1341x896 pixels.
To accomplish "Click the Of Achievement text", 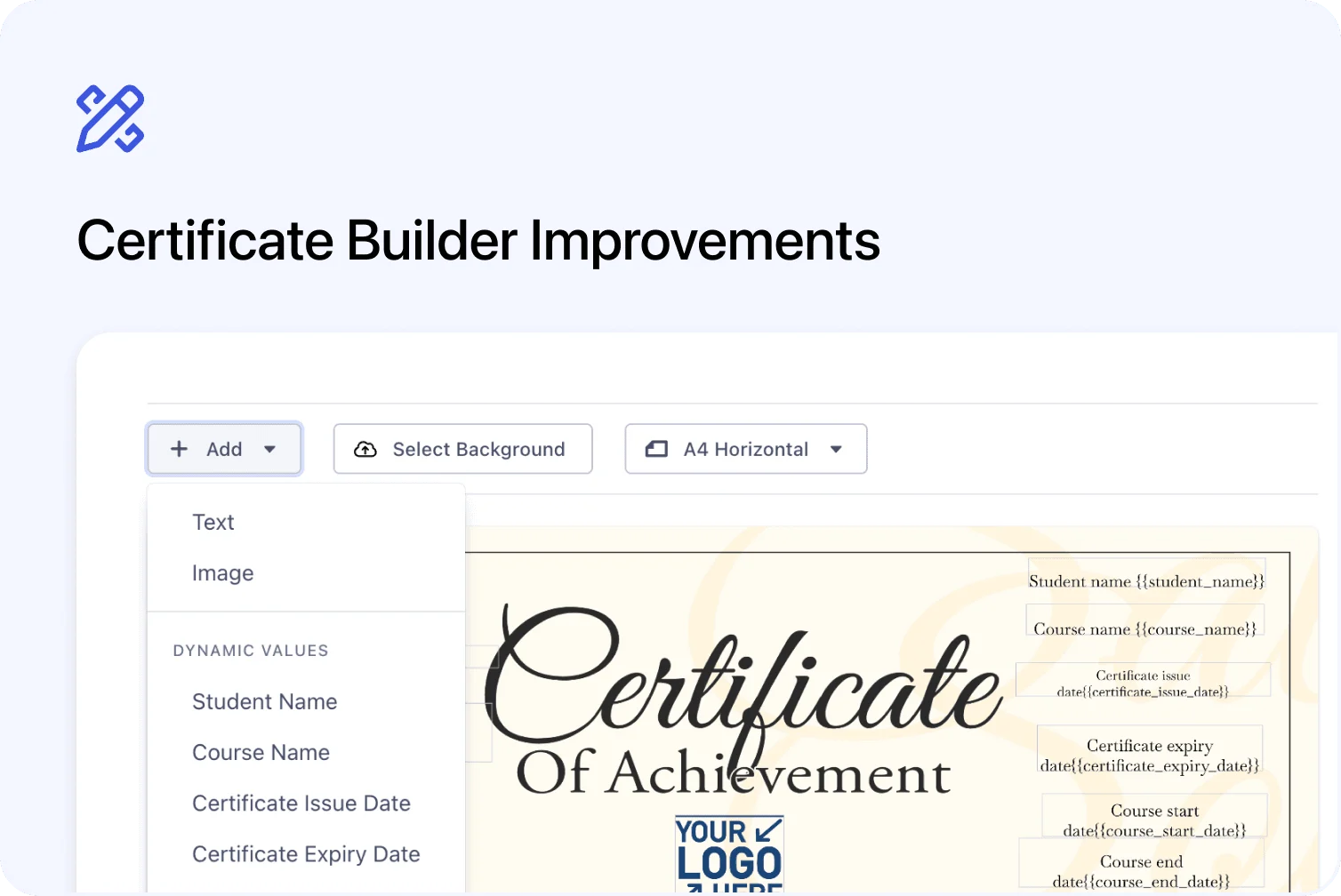I will click(x=734, y=772).
